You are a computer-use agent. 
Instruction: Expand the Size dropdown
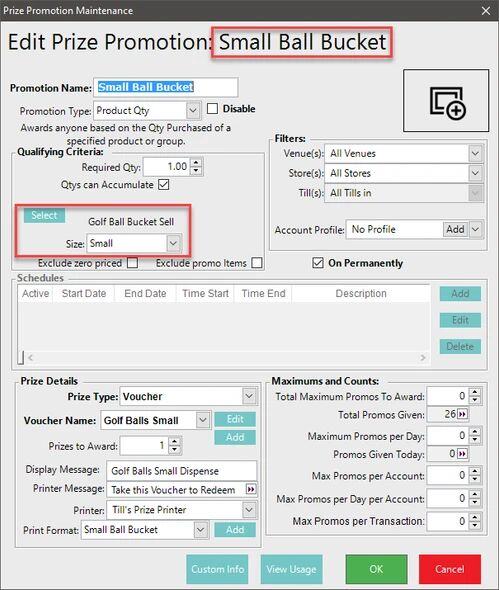(173, 243)
